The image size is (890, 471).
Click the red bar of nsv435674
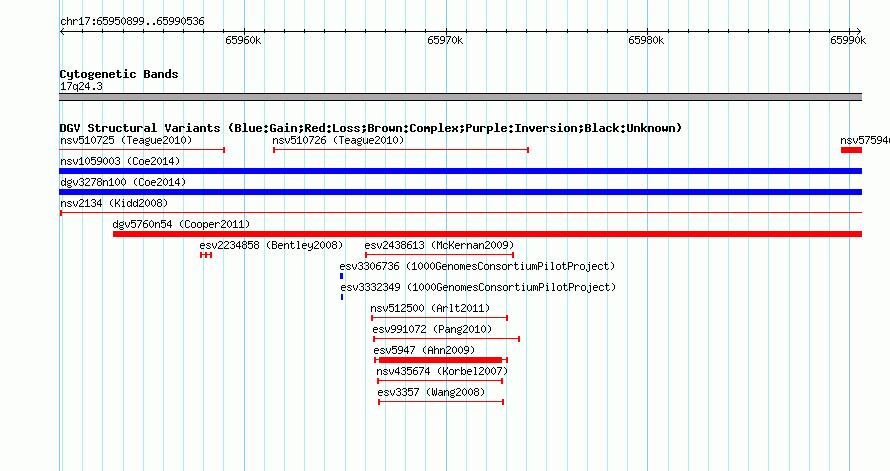440,381
